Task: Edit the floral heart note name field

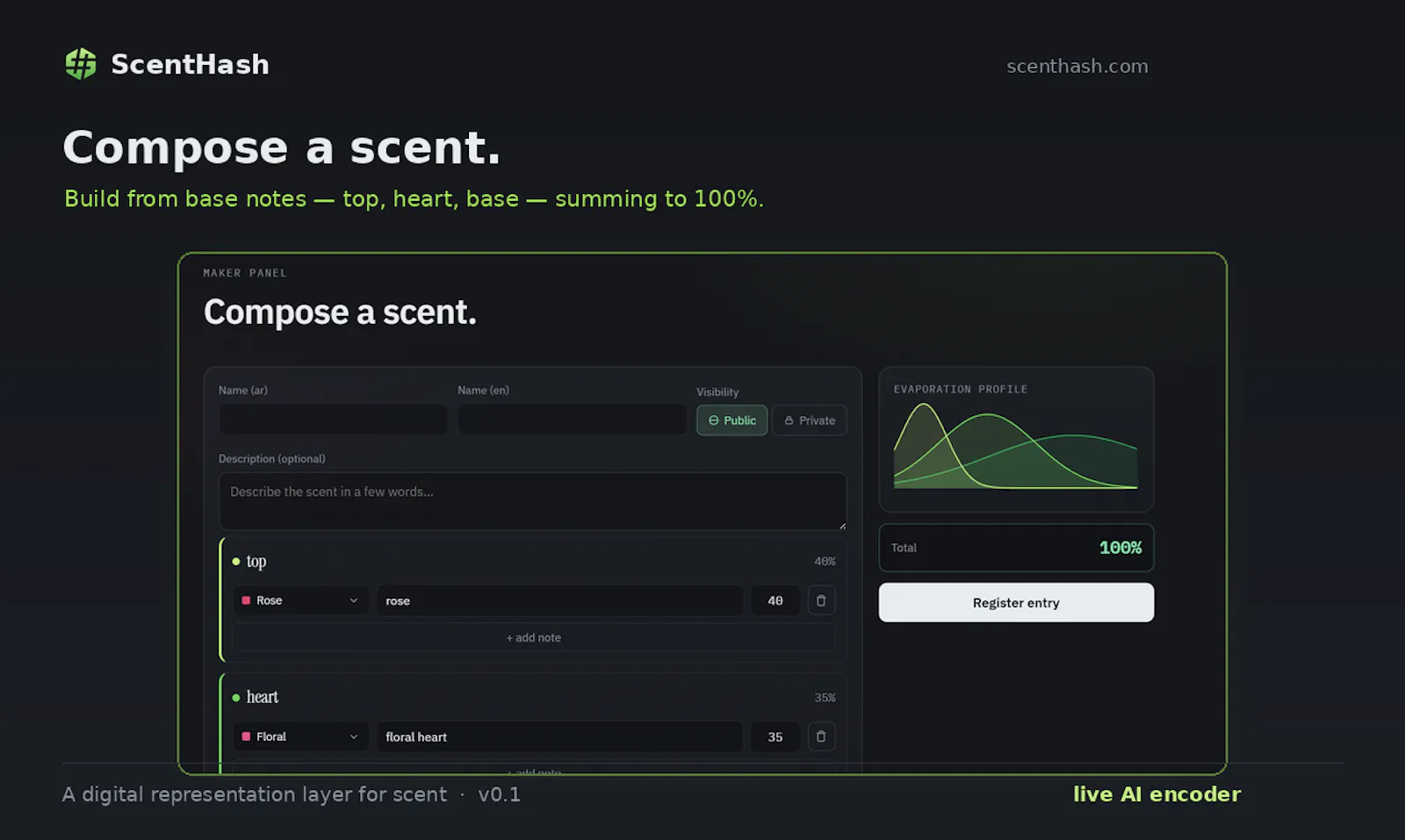Action: (560, 736)
